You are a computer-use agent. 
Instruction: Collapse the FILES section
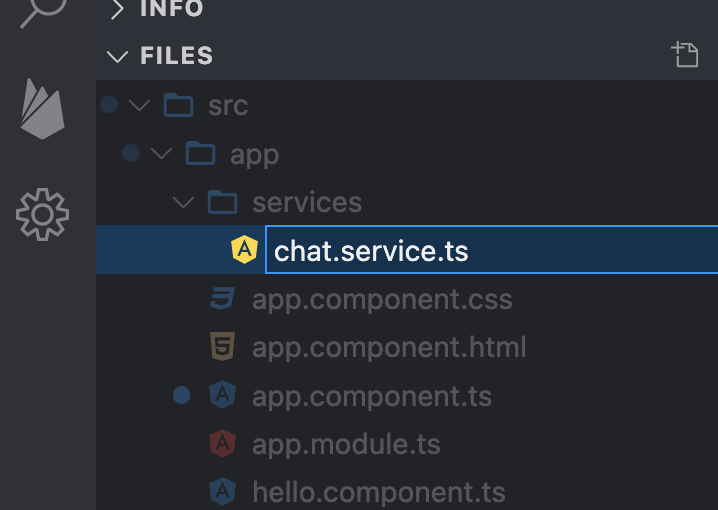[x=117, y=57]
